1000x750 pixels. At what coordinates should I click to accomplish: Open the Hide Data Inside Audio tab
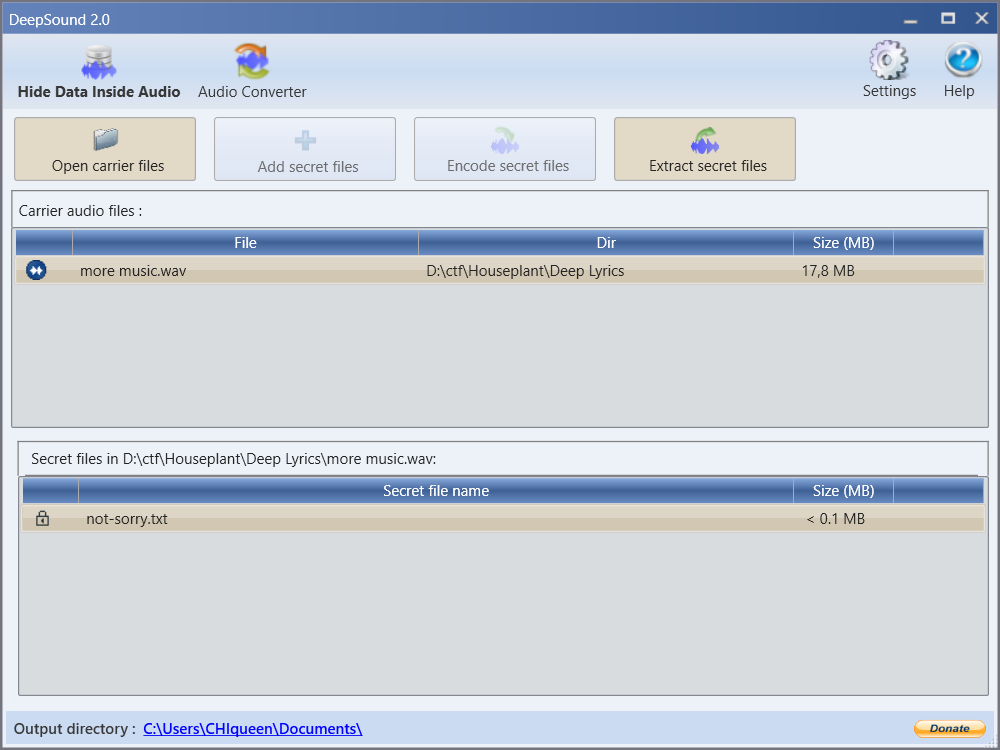(99, 72)
